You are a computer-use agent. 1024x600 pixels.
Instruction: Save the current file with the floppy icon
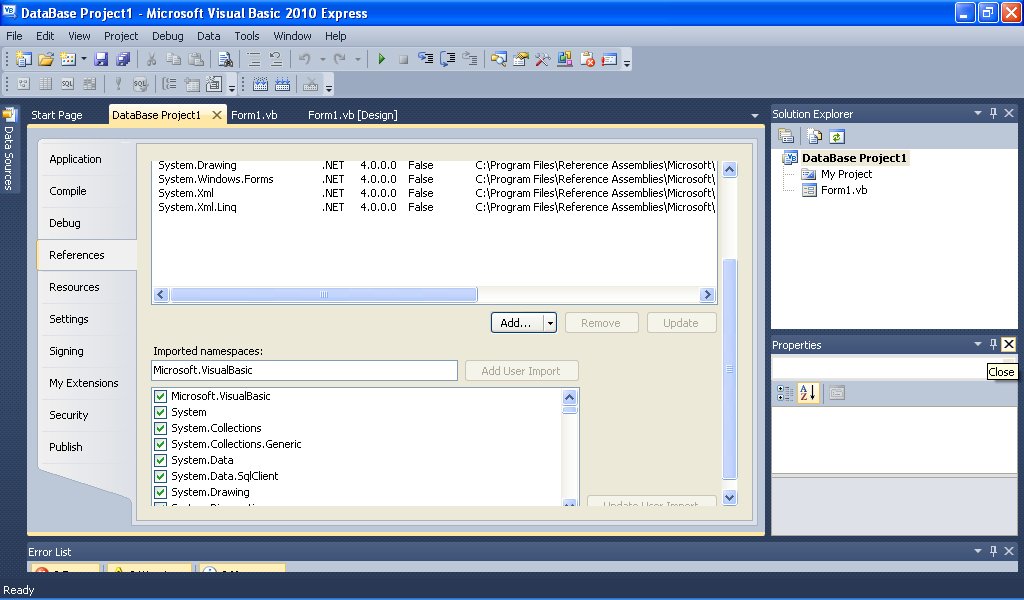[x=101, y=59]
